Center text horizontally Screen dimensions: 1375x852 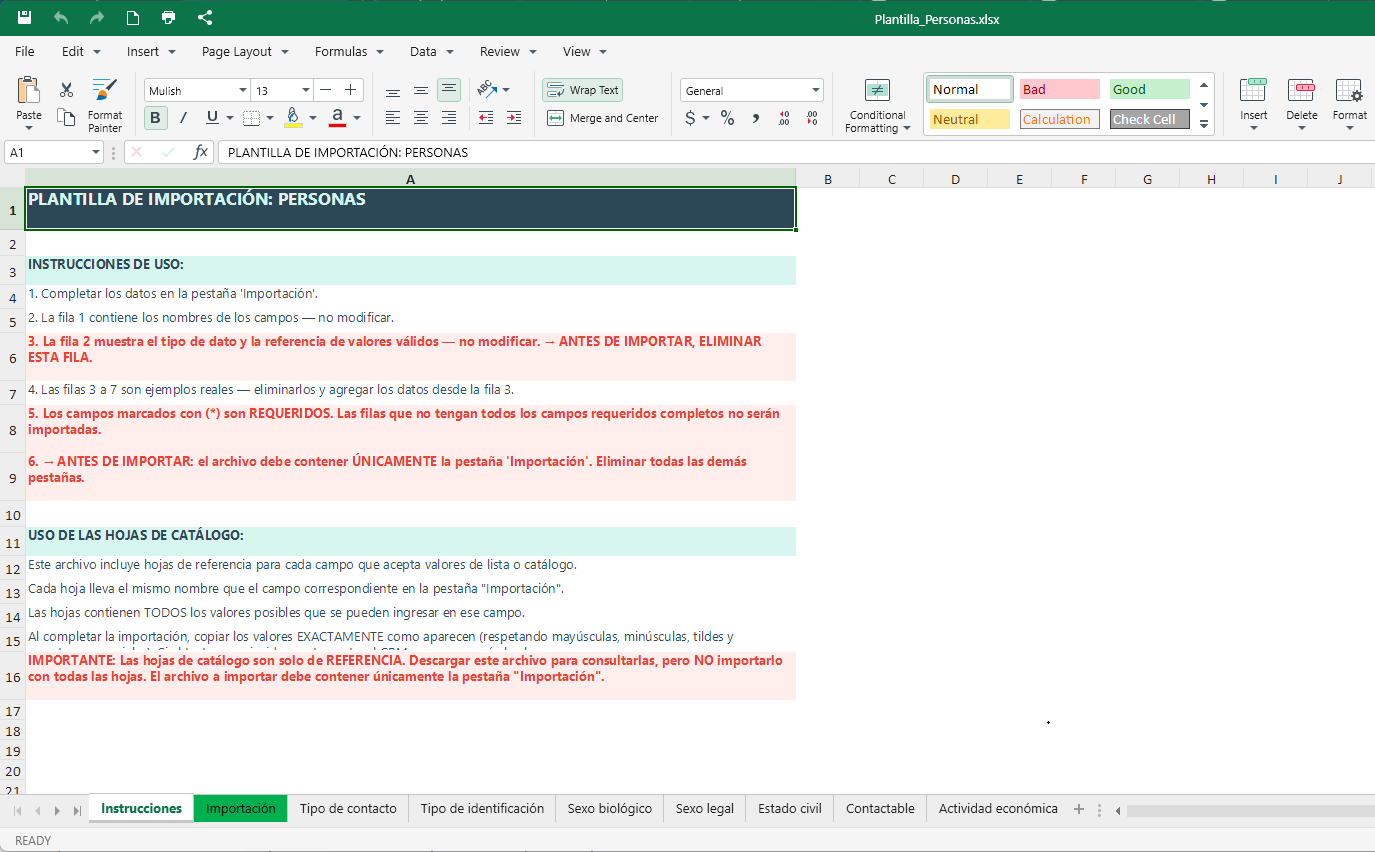click(421, 118)
